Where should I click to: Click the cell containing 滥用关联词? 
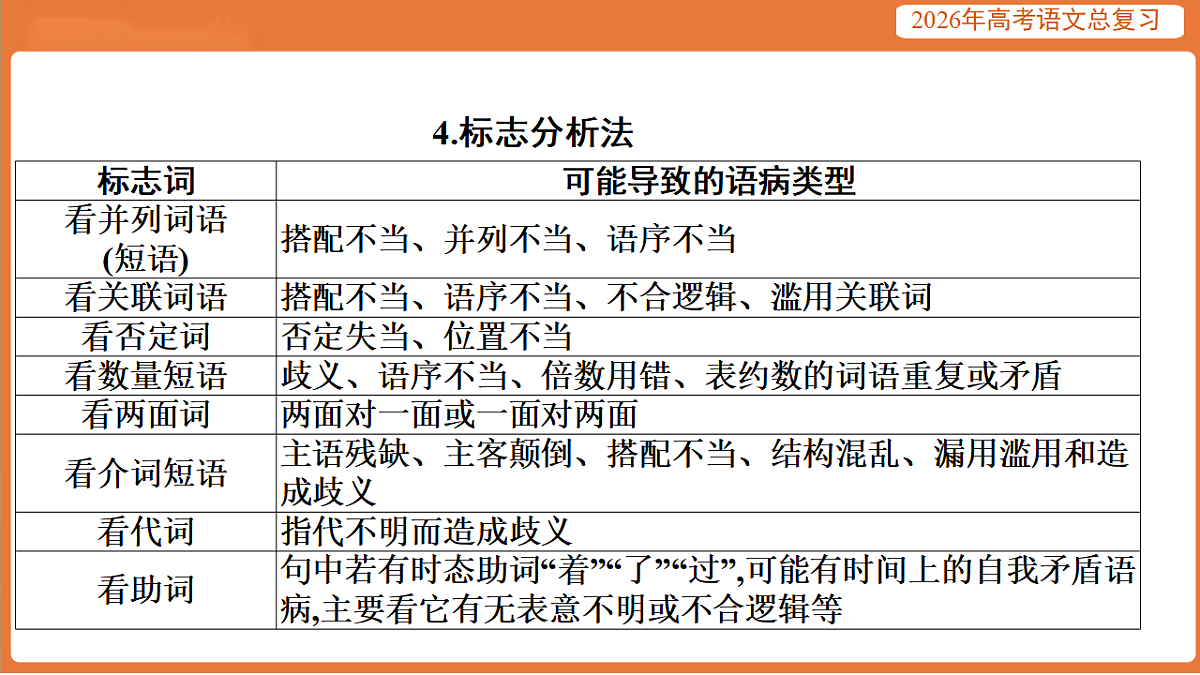pos(708,297)
